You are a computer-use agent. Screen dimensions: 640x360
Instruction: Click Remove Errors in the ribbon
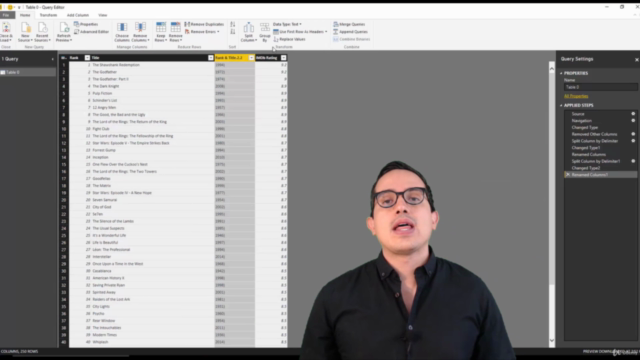pyautogui.click(x=202, y=32)
